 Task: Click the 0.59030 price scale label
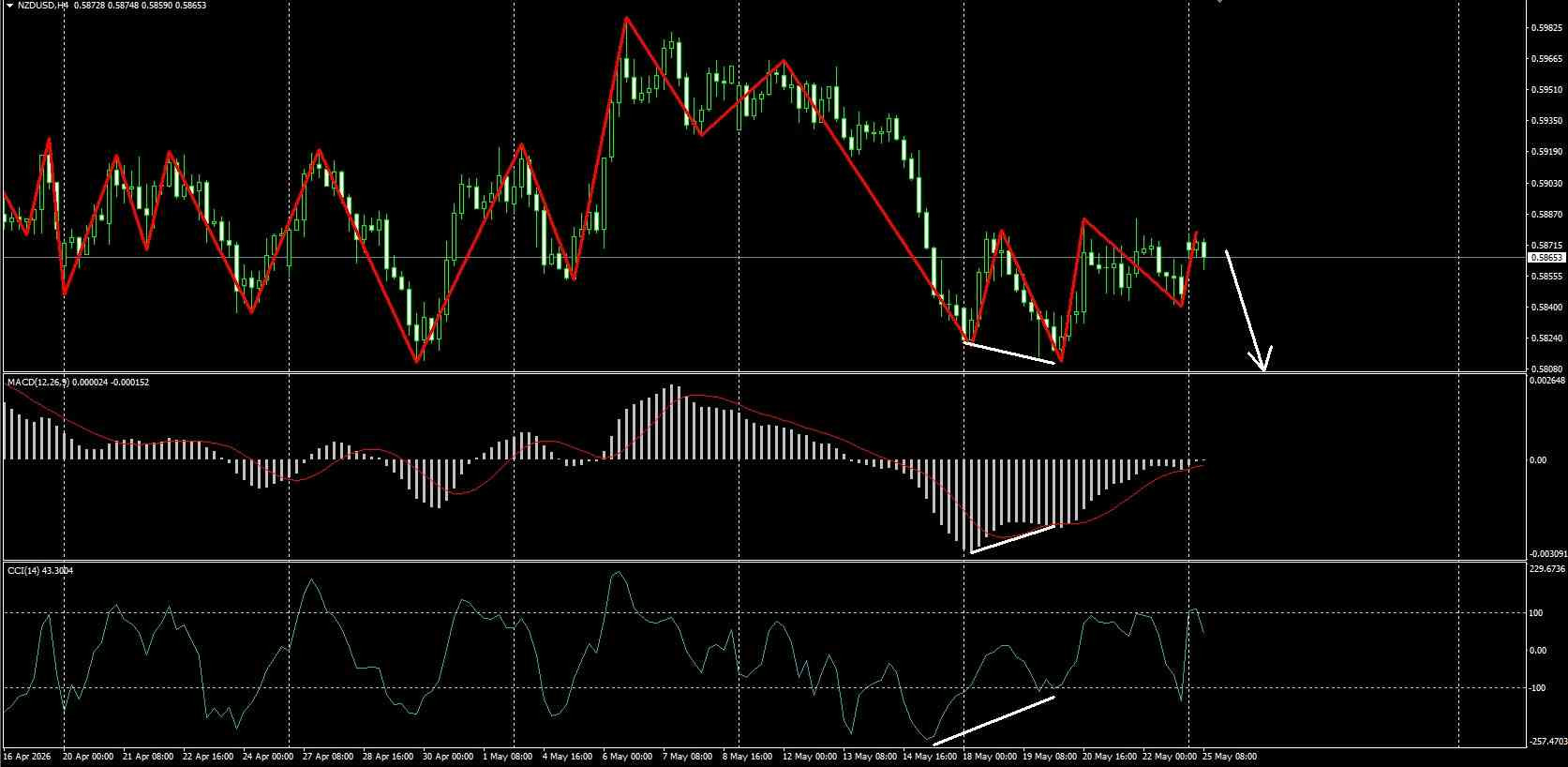pyautogui.click(x=1546, y=184)
